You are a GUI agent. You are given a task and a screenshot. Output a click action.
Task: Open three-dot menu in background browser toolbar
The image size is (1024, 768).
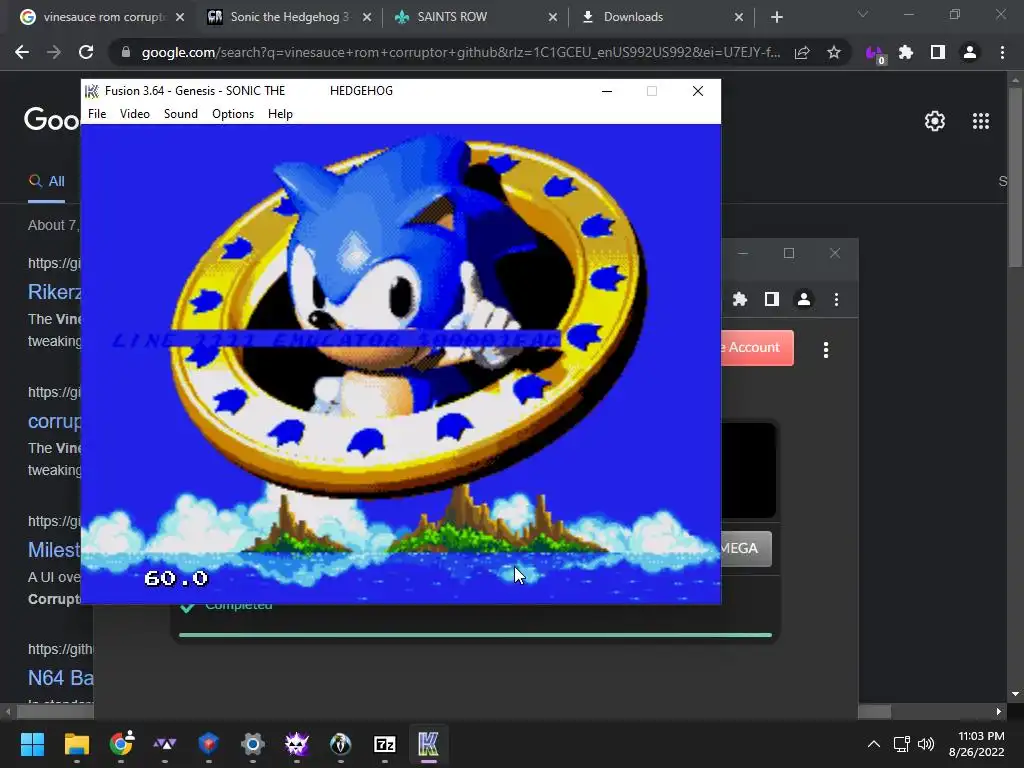click(x=836, y=299)
